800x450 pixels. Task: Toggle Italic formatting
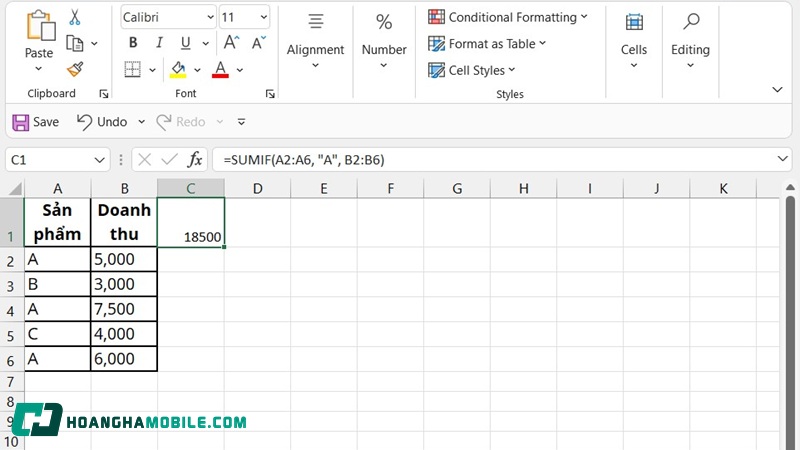[159, 43]
